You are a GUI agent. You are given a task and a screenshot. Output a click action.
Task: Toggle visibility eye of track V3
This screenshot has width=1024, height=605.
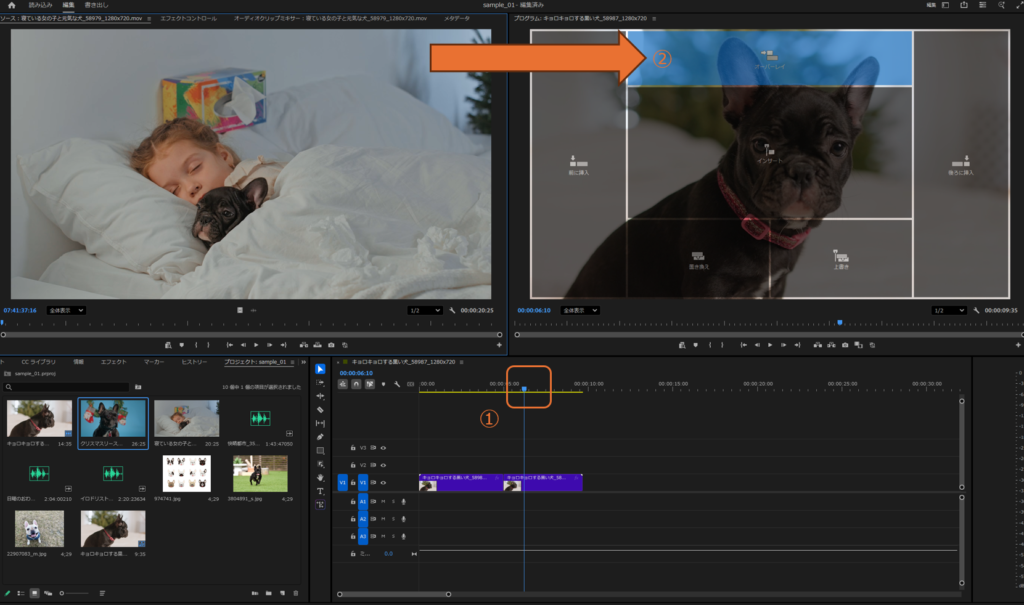(383, 448)
